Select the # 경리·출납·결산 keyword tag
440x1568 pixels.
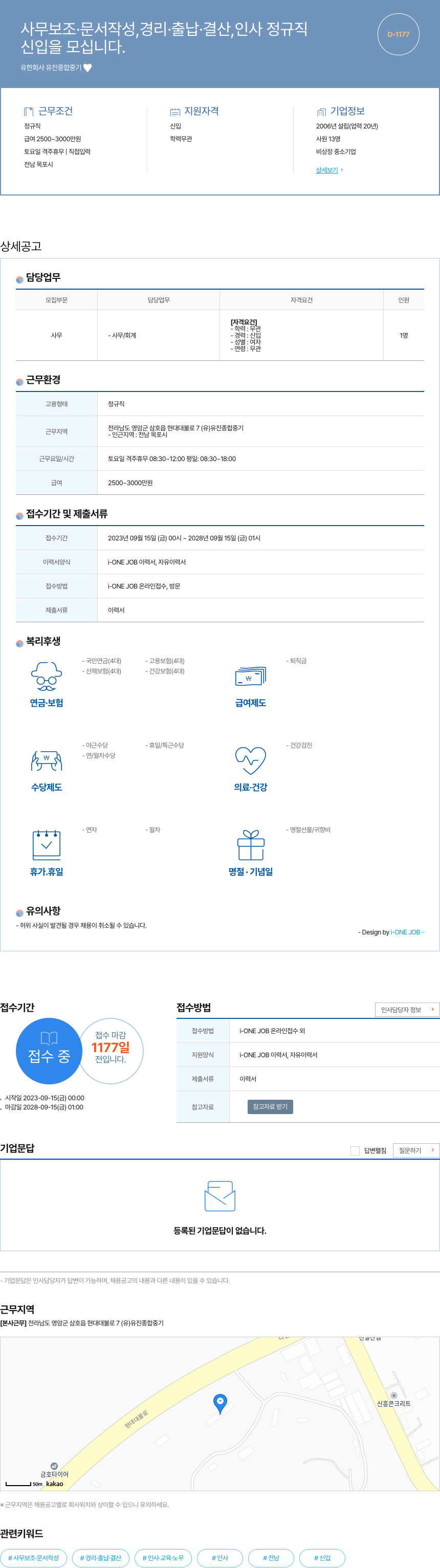click(x=101, y=1557)
